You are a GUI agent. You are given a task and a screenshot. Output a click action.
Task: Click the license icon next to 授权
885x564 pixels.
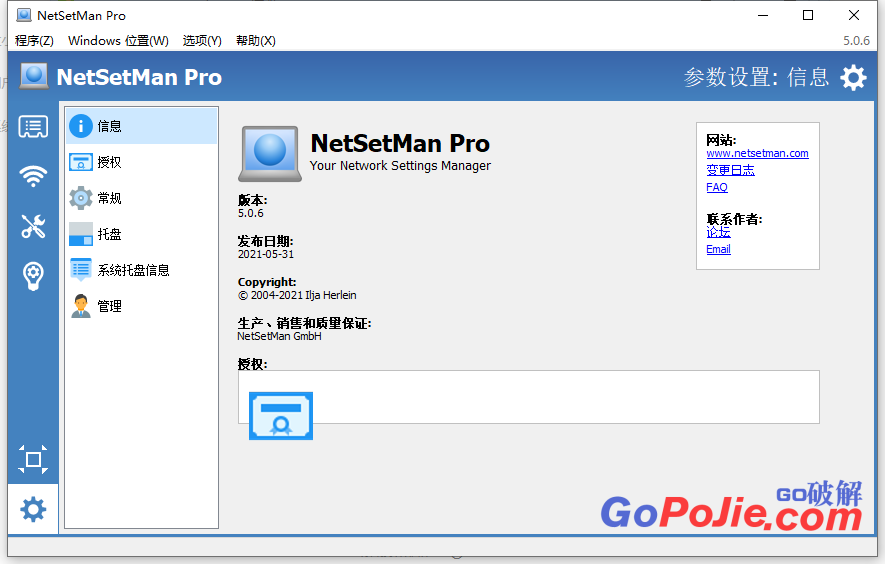click(81, 162)
